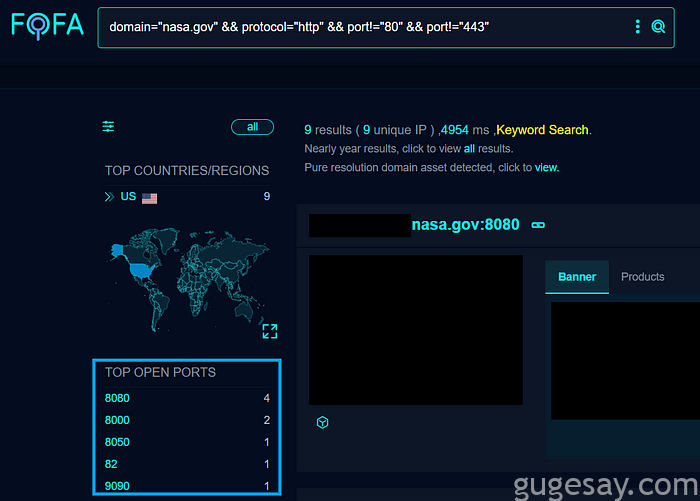
Task: Click the world map thumbnail
Action: [x=188, y=279]
